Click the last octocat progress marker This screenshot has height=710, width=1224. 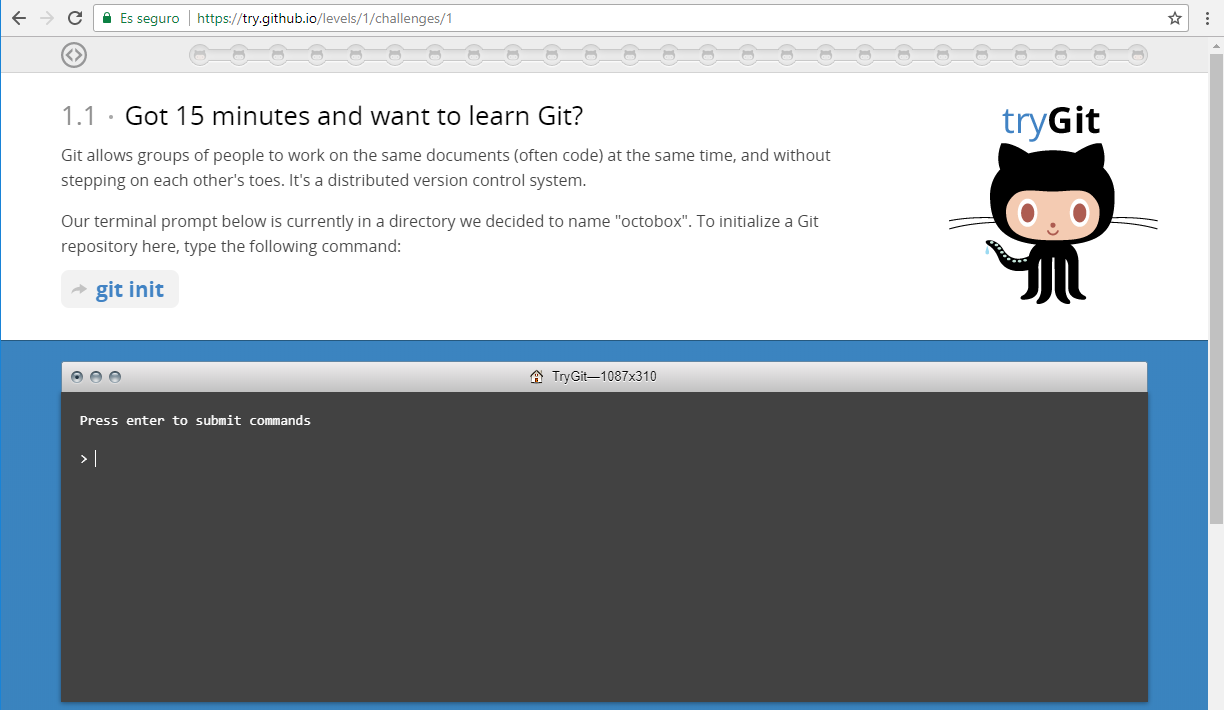point(1138,55)
